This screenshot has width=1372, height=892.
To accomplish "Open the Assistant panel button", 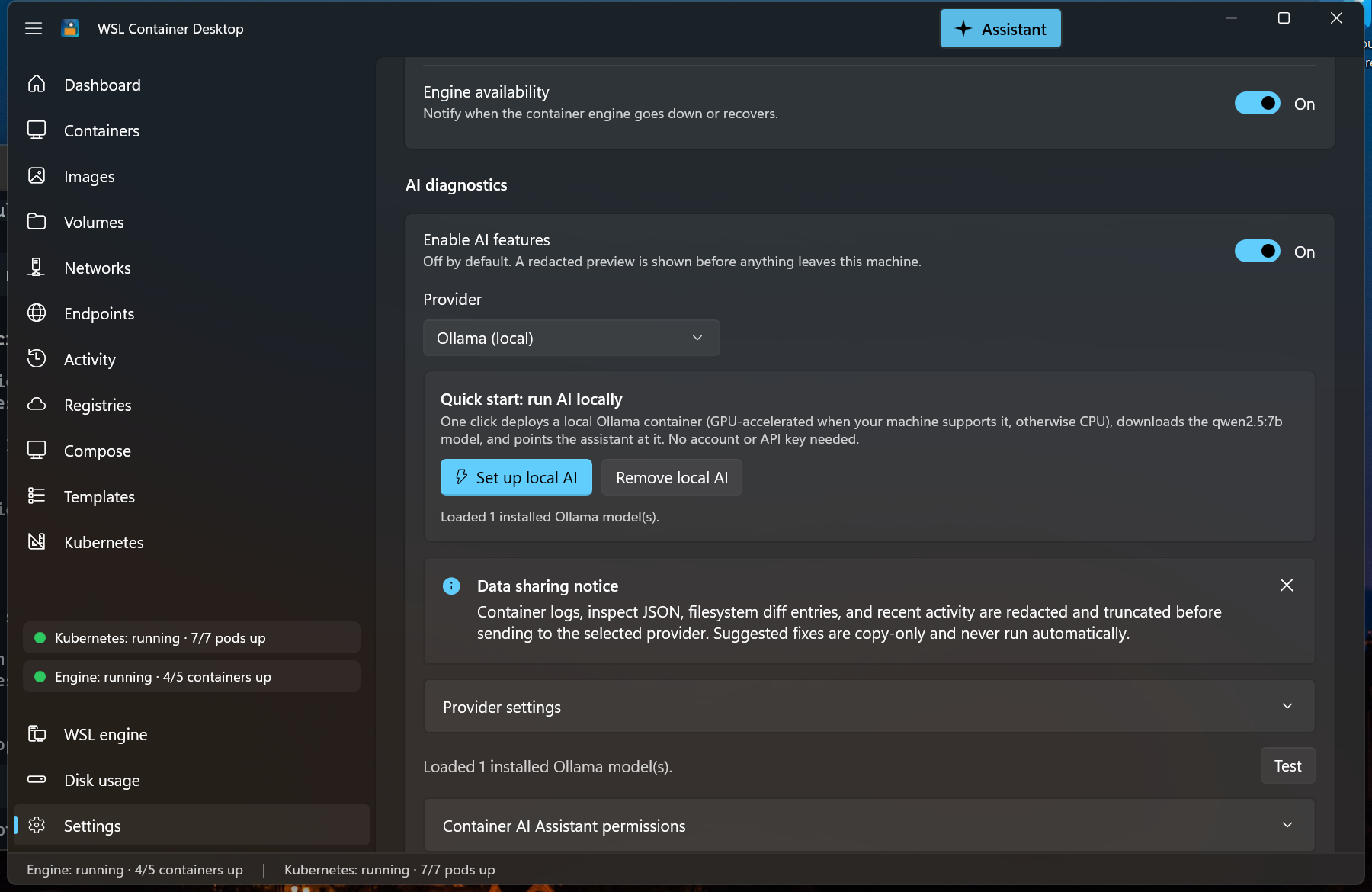I will pos(1000,29).
